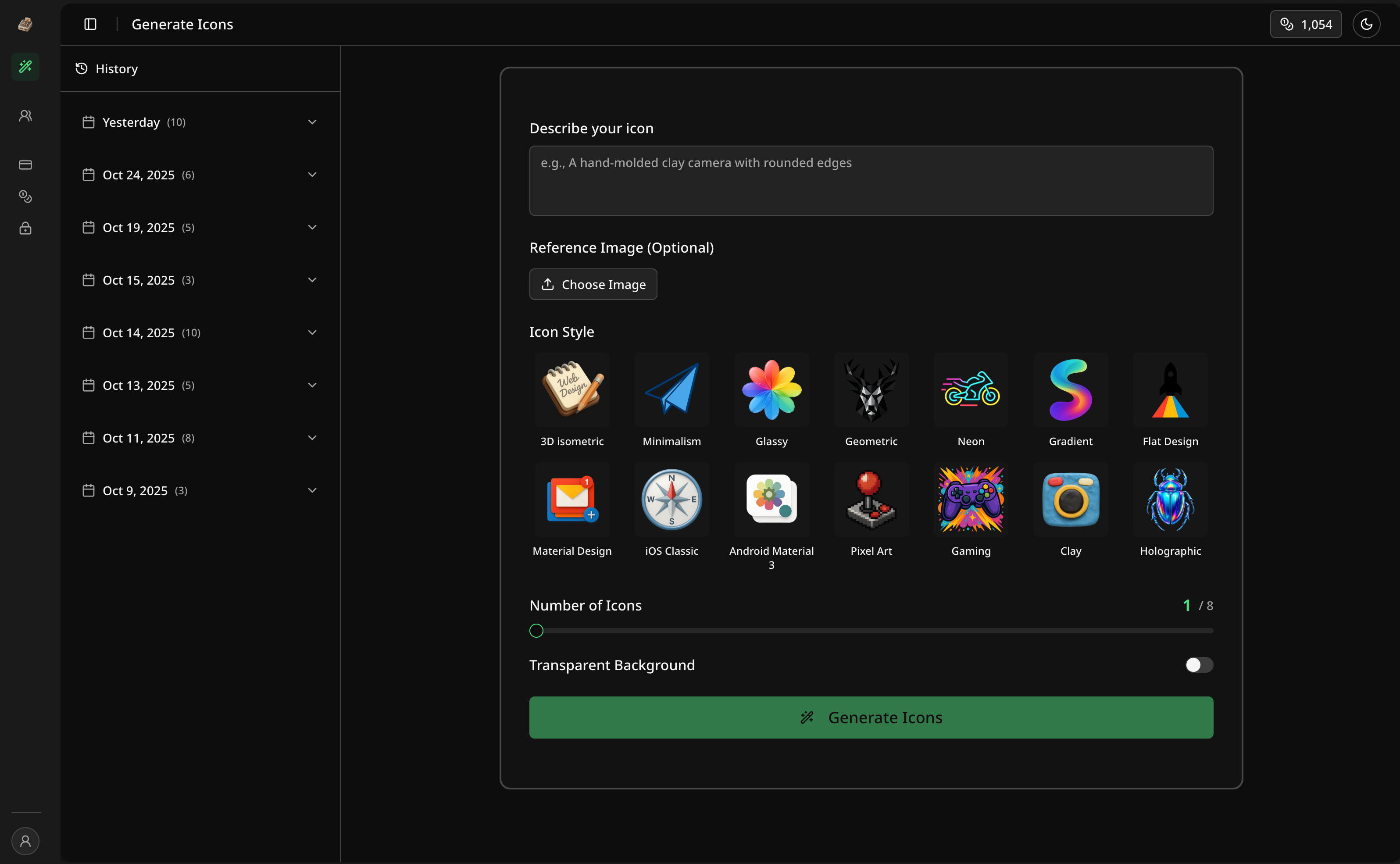Click the Choose Image upload button

click(x=593, y=284)
